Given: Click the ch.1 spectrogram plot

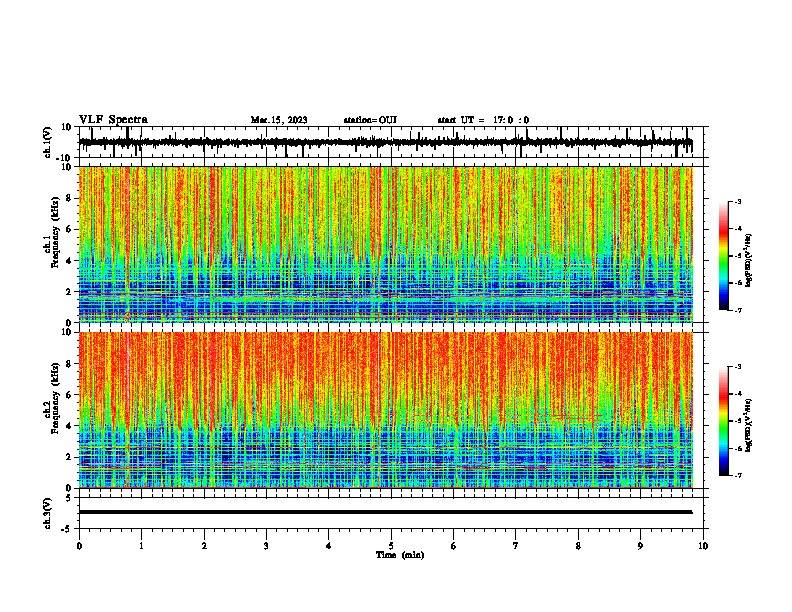Looking at the screenshot, I should tap(385, 244).
